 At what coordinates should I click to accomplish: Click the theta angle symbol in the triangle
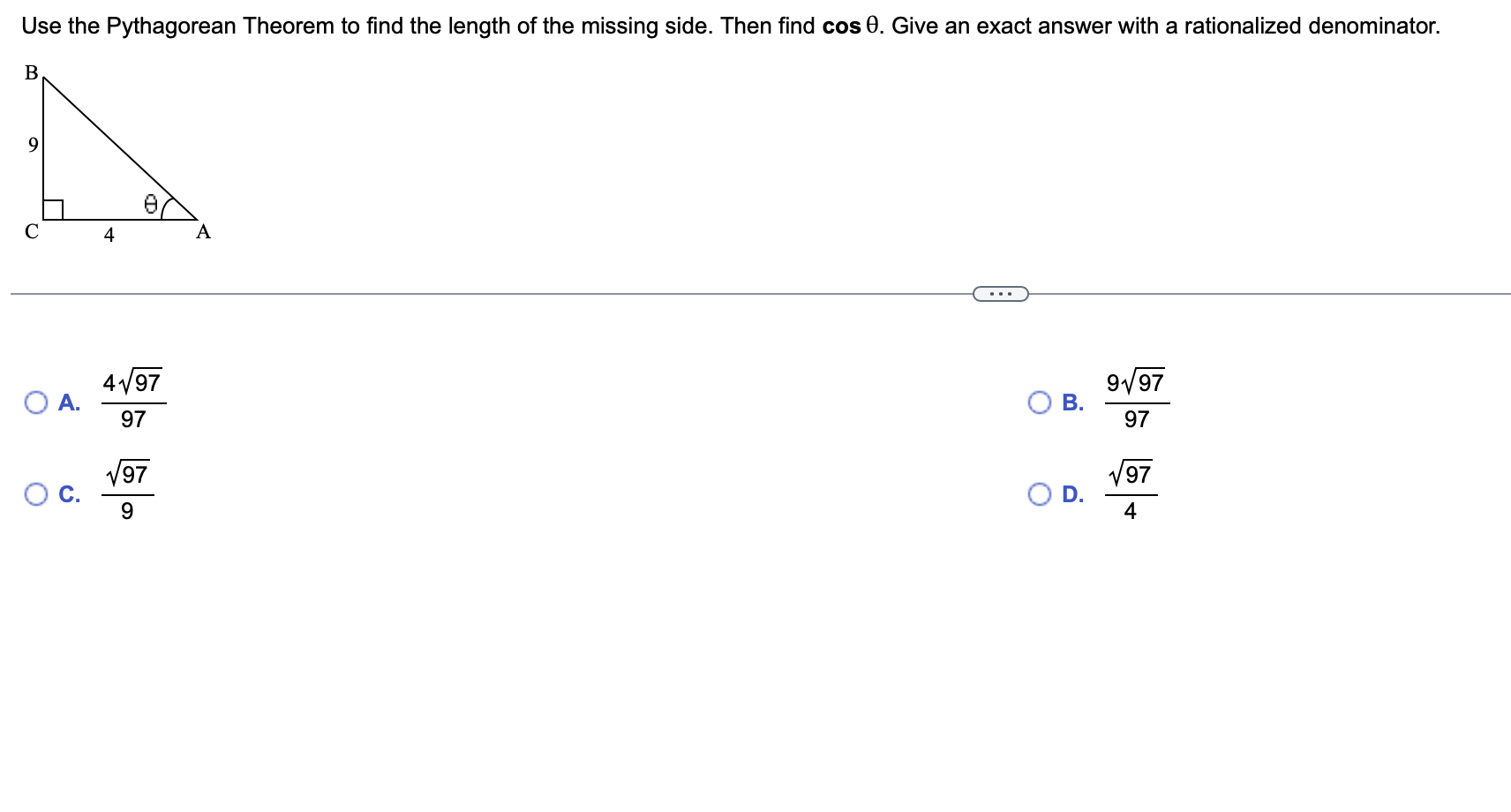pyautogui.click(x=150, y=206)
